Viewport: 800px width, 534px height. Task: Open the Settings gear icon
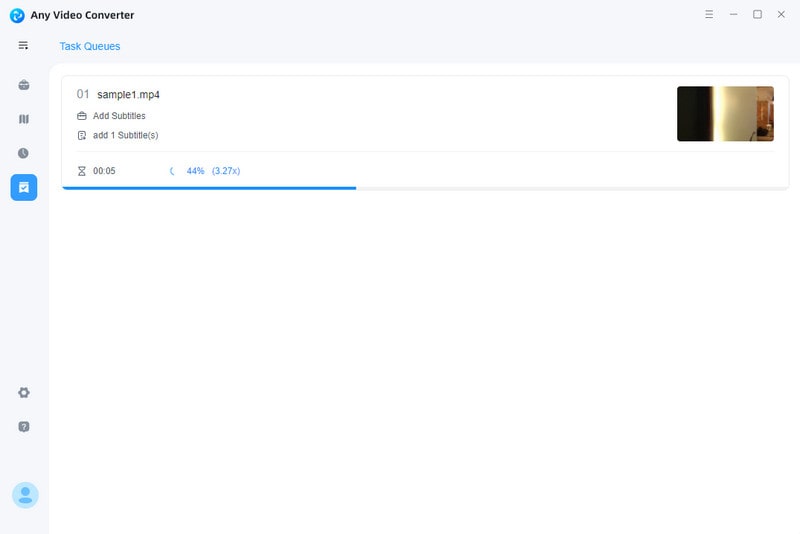(x=23, y=392)
